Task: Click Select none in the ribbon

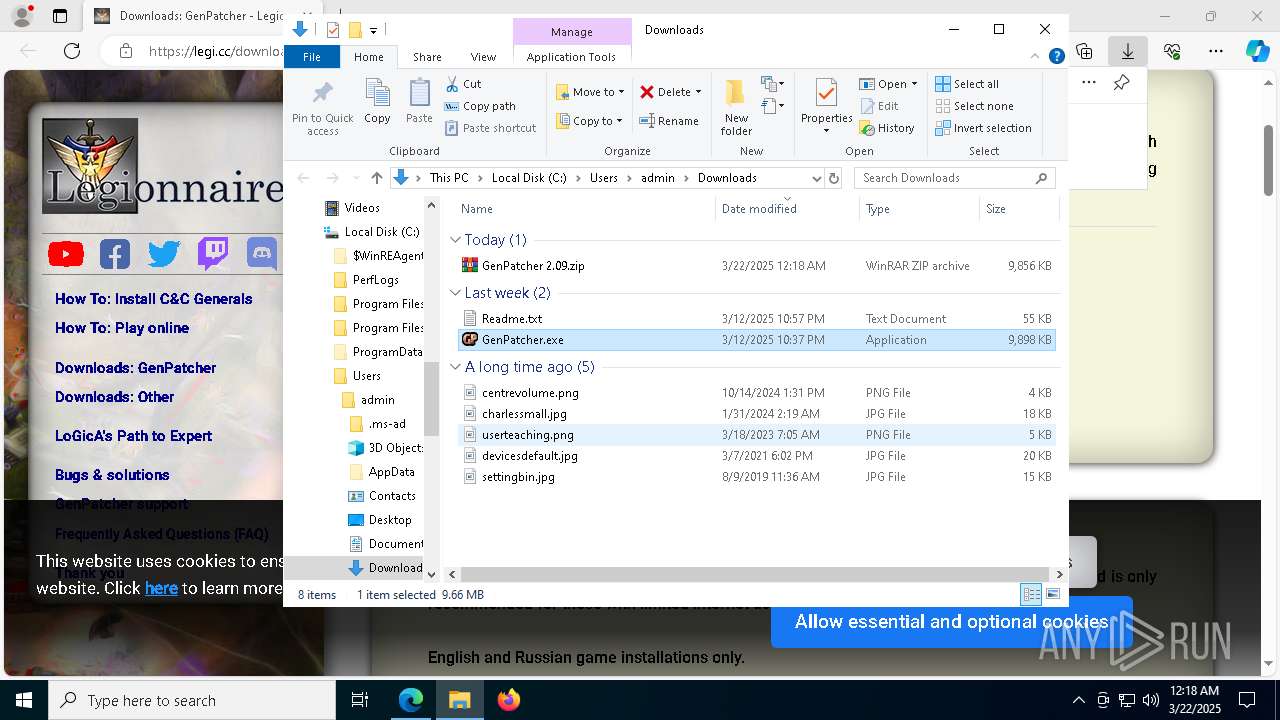Action: pyautogui.click(x=974, y=106)
